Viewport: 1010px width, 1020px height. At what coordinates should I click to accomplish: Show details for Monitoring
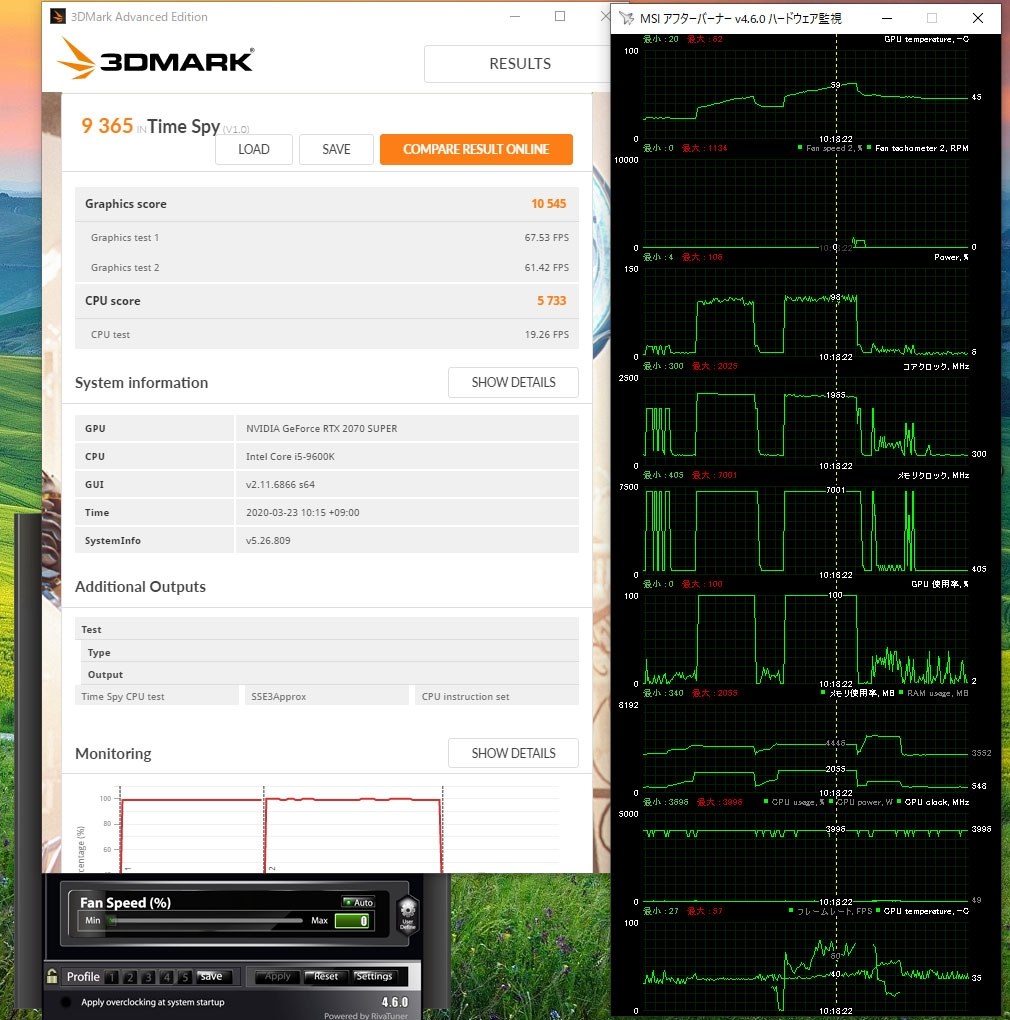click(x=513, y=753)
